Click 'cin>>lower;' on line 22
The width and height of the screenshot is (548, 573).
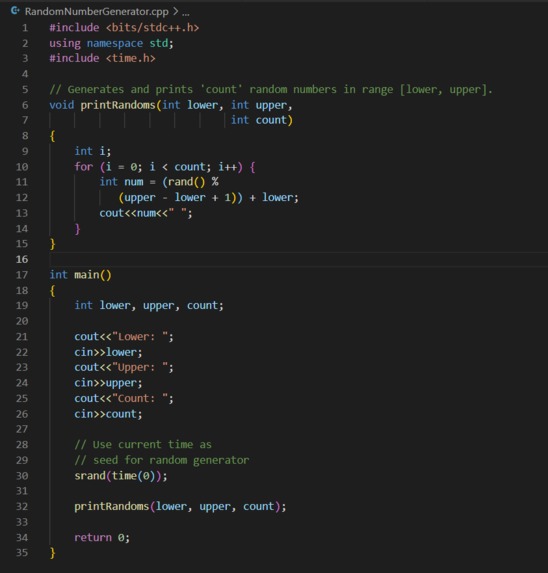click(x=109, y=352)
